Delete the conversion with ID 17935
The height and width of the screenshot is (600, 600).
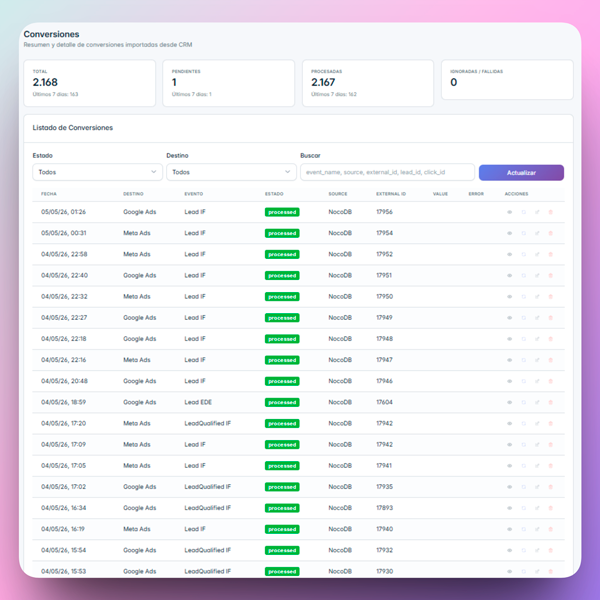[551, 487]
